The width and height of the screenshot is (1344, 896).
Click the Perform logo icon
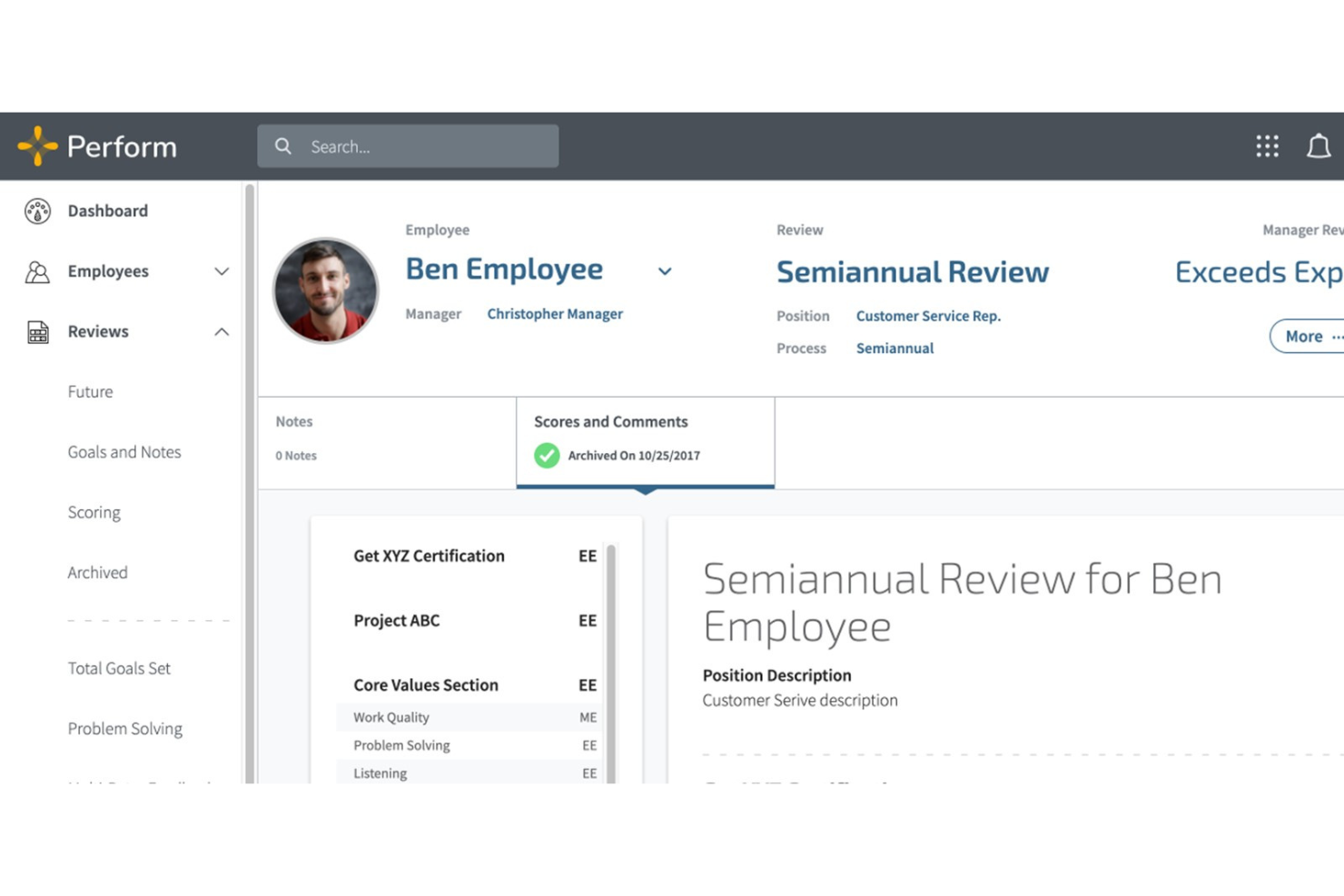[x=37, y=146]
